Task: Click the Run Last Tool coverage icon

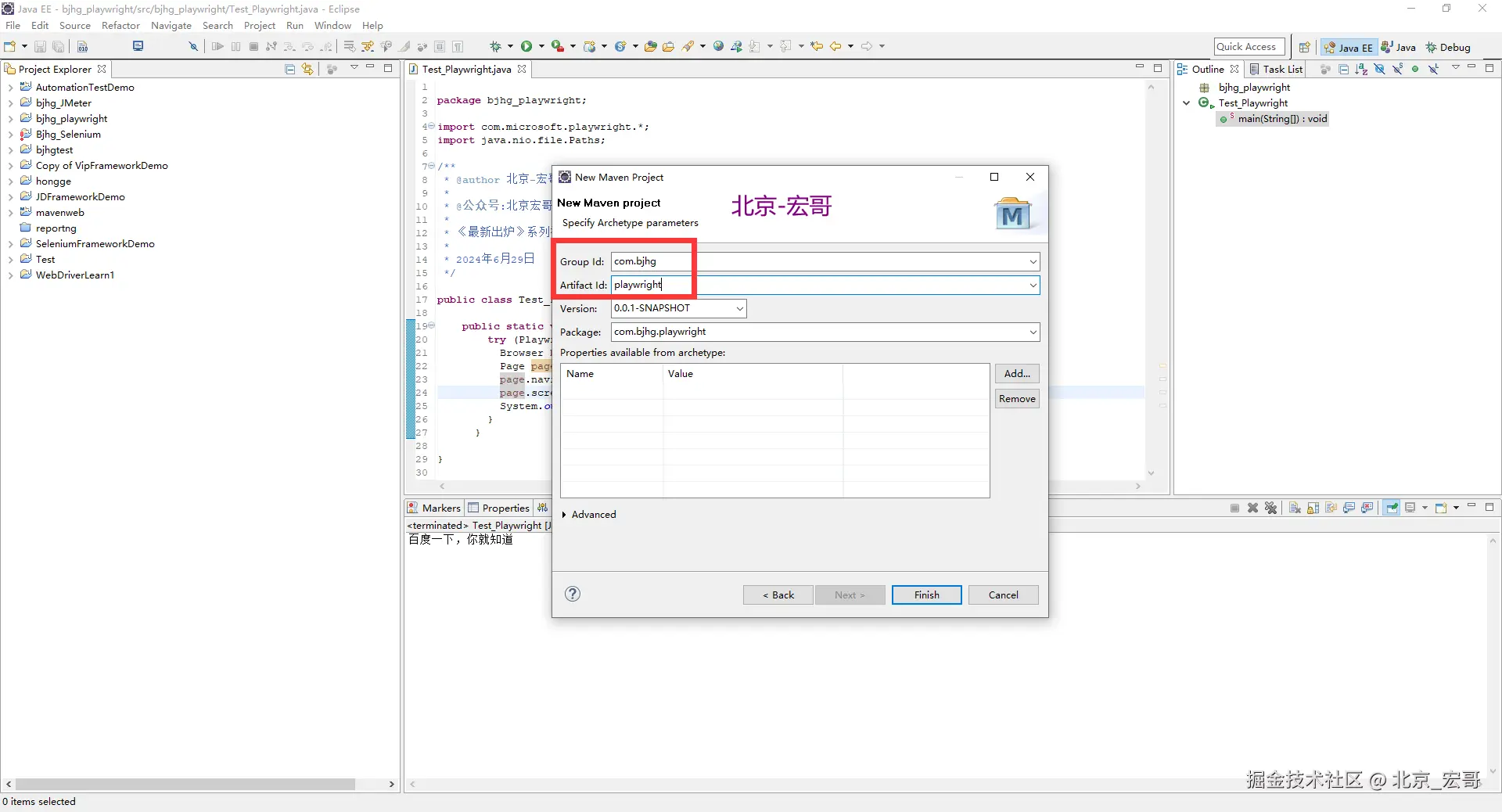Action: pyautogui.click(x=557, y=47)
